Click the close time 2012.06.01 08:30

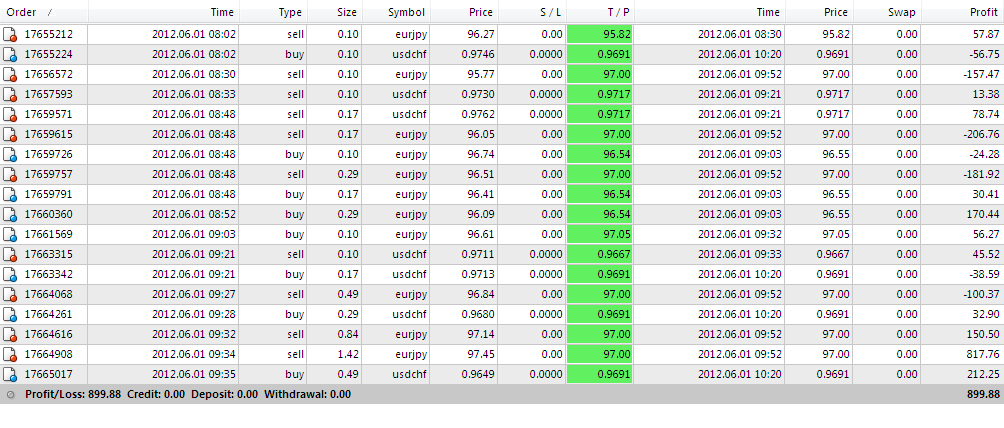click(x=739, y=35)
